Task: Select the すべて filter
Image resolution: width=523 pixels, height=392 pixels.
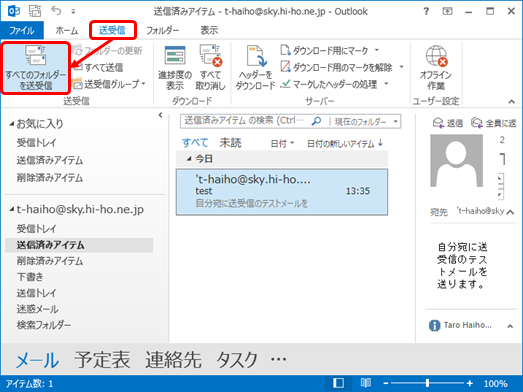Action: tap(195, 143)
